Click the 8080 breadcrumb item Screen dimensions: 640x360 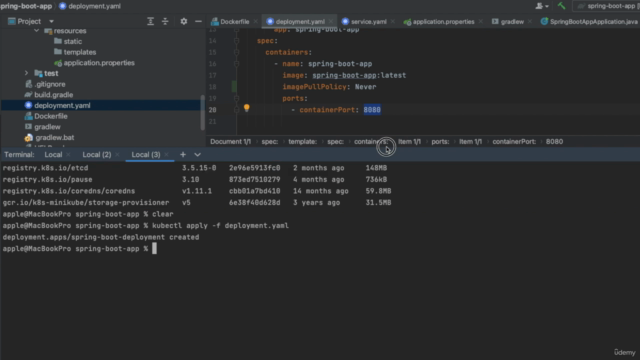[554, 141]
